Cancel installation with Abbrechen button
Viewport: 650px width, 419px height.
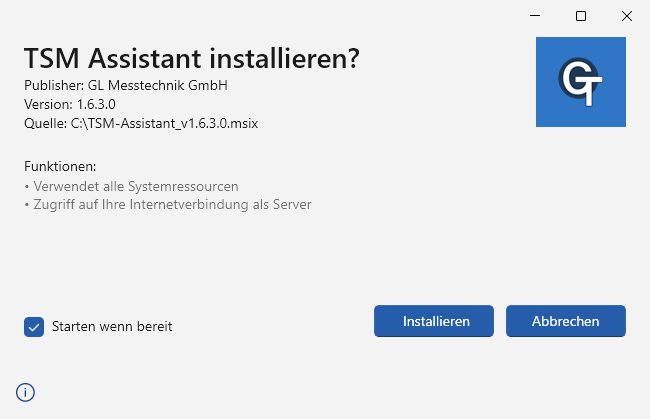coord(565,321)
